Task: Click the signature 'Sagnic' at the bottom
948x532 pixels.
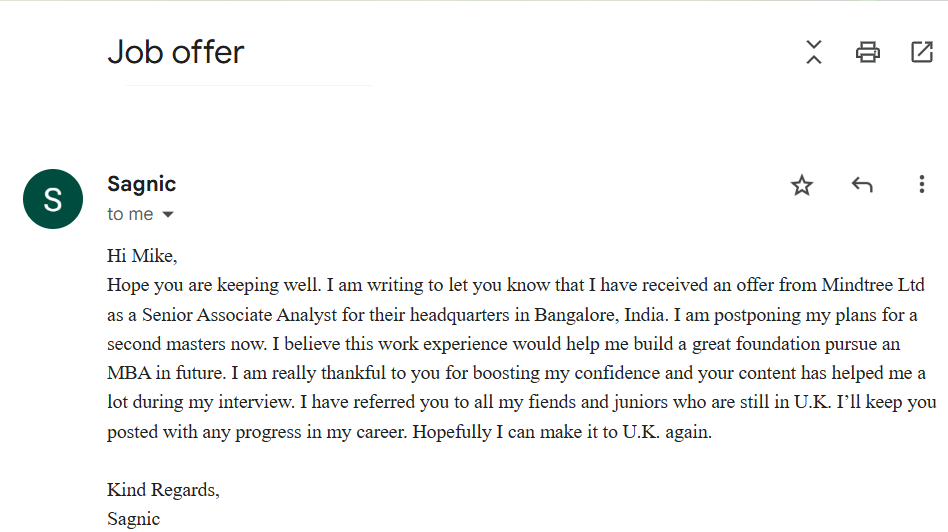Action: 133,519
